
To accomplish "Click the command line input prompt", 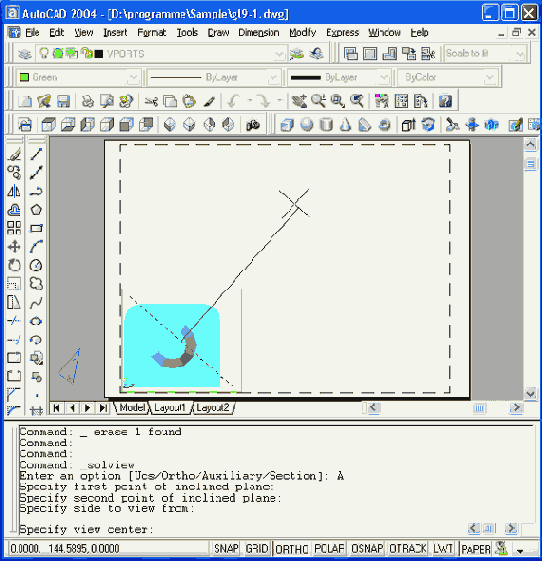I will [x=86, y=529].
